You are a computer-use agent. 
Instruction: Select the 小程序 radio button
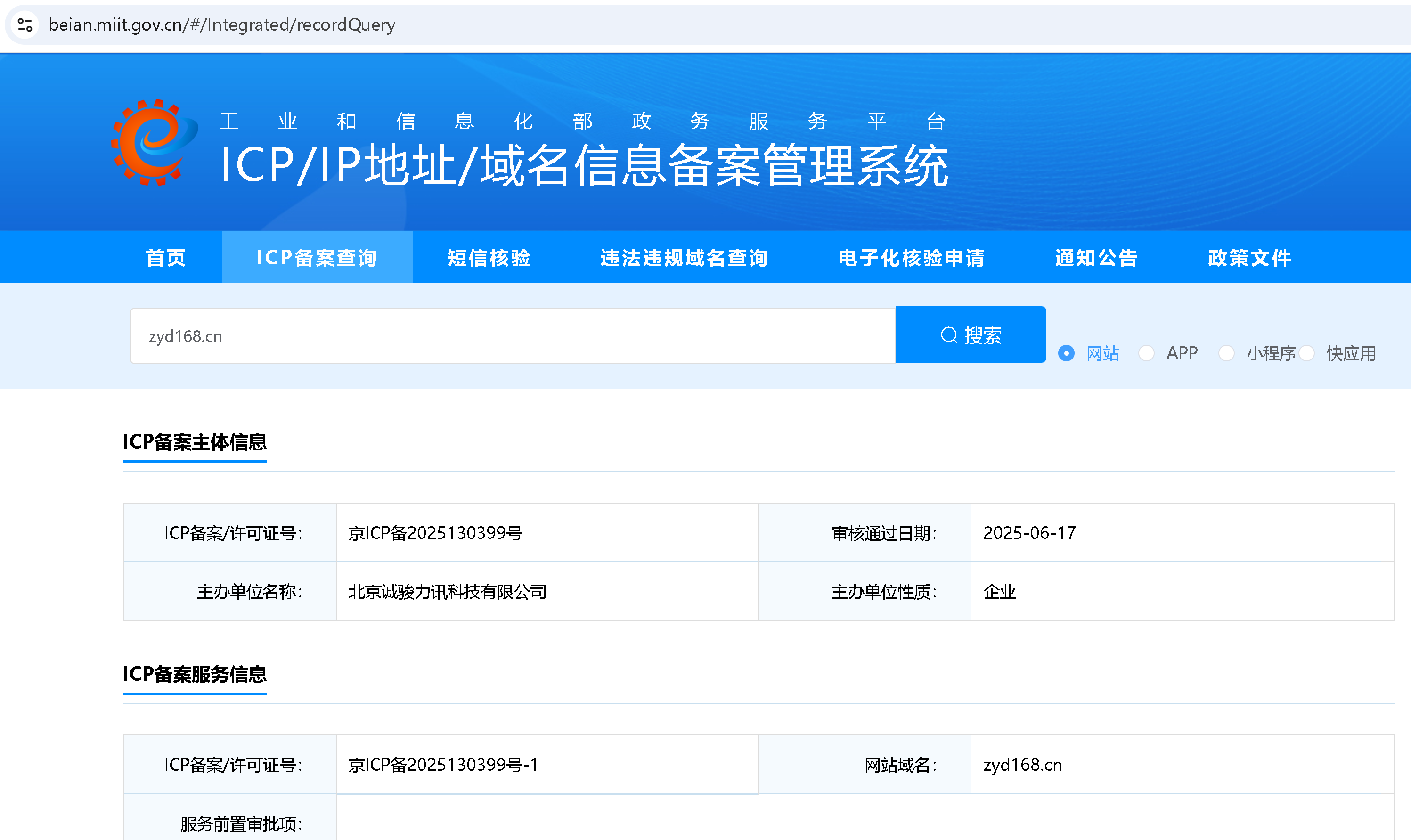pyautogui.click(x=1226, y=353)
